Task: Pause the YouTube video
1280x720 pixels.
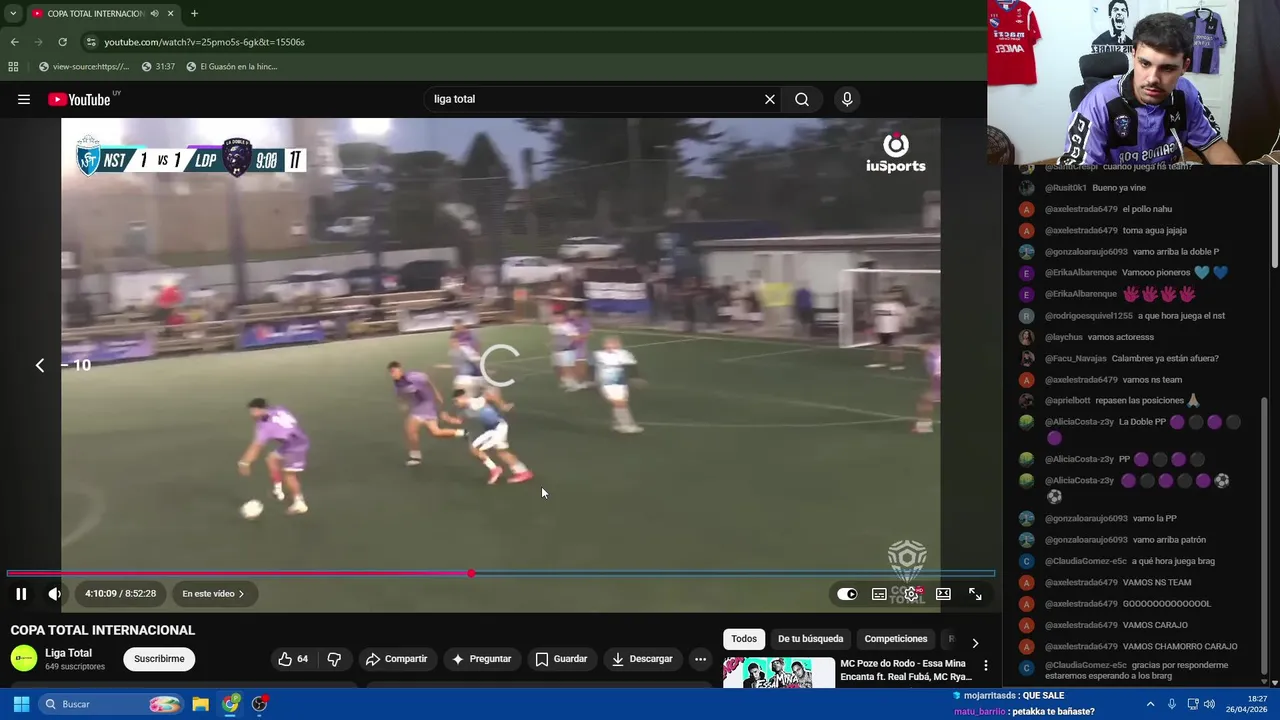Action: point(21,594)
